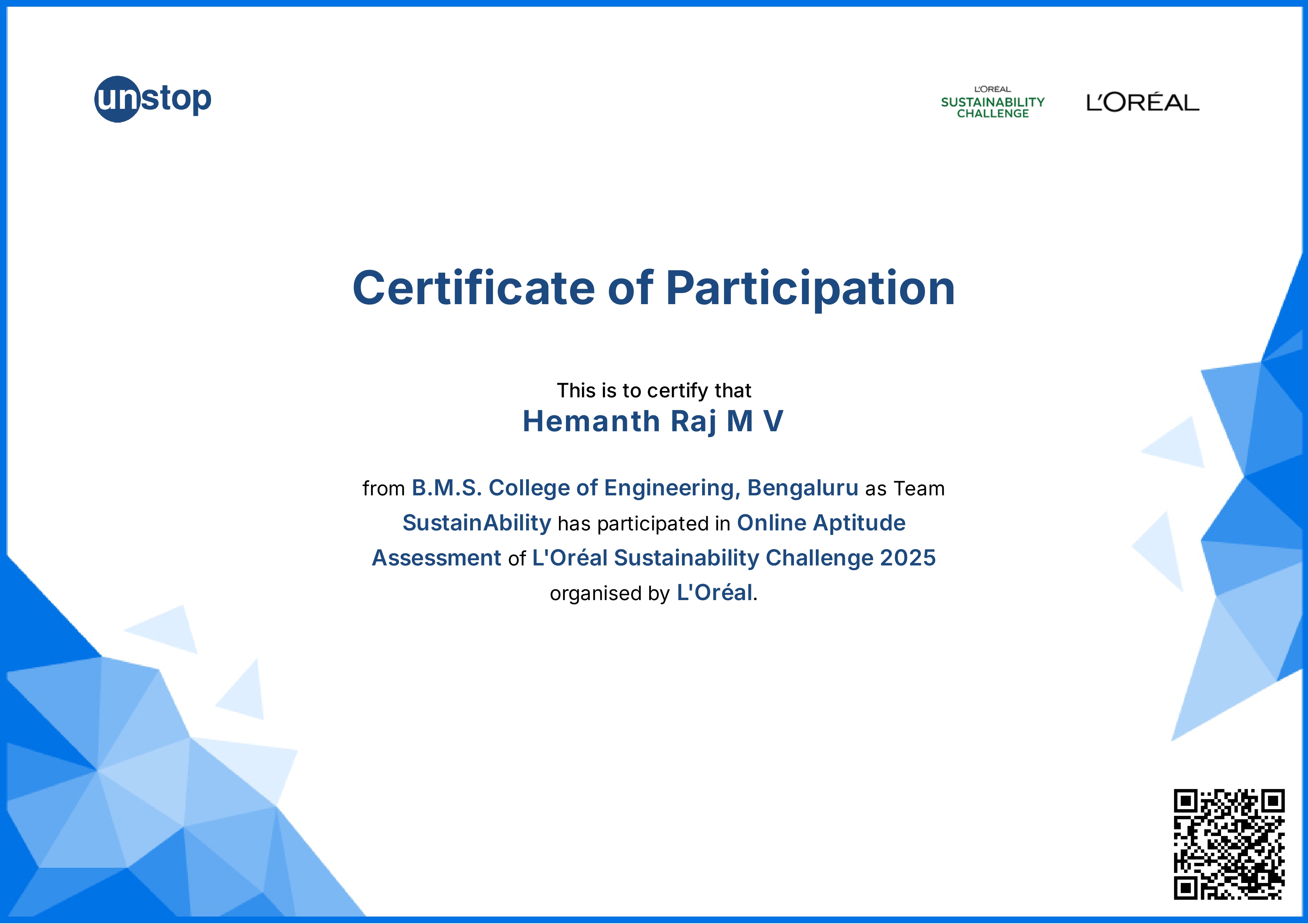
Task: Click the word Assessment in the body text
Action: coord(436,558)
